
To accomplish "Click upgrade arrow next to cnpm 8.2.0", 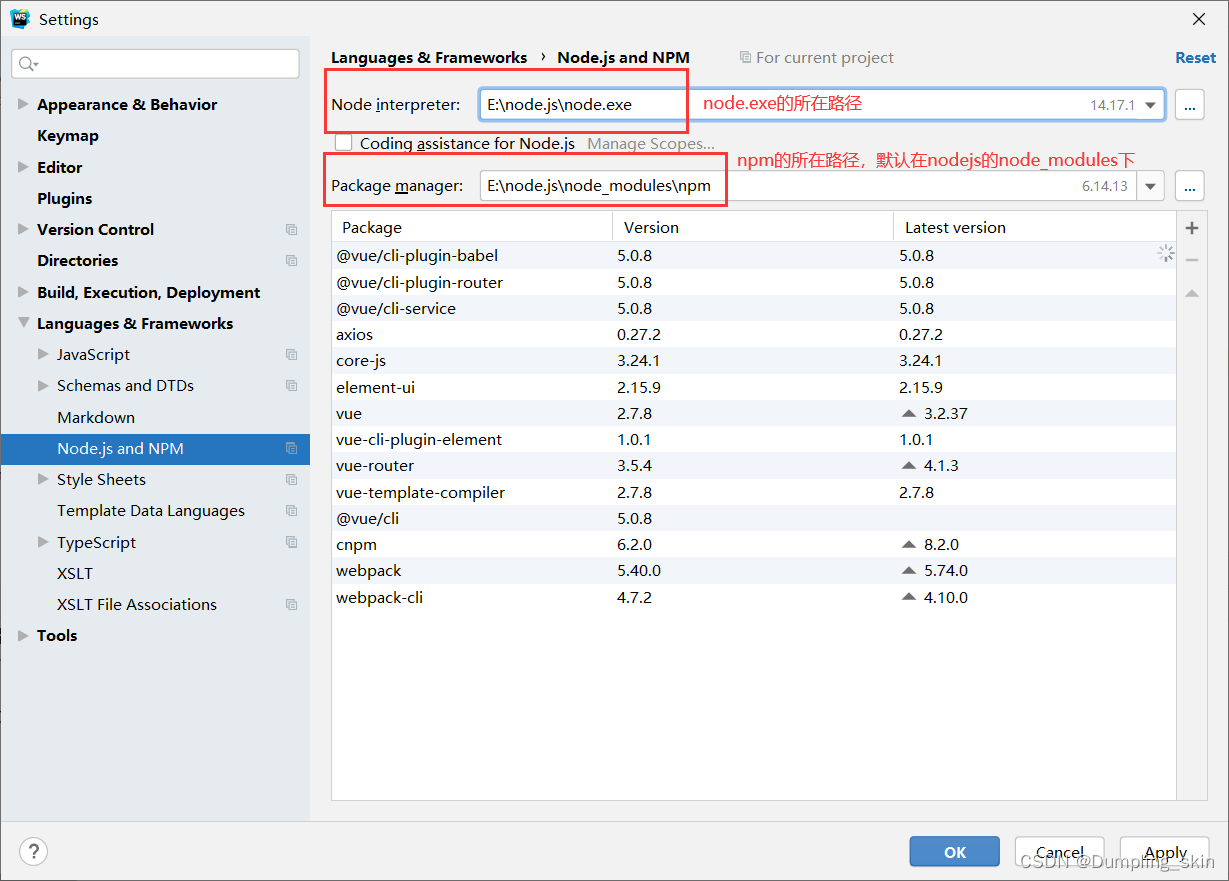I will (x=908, y=545).
